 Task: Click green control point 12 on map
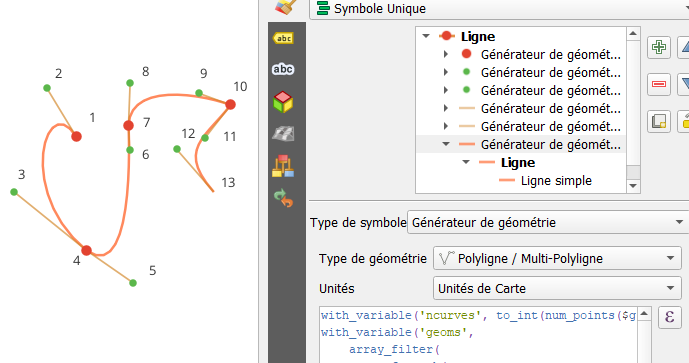coord(177,149)
